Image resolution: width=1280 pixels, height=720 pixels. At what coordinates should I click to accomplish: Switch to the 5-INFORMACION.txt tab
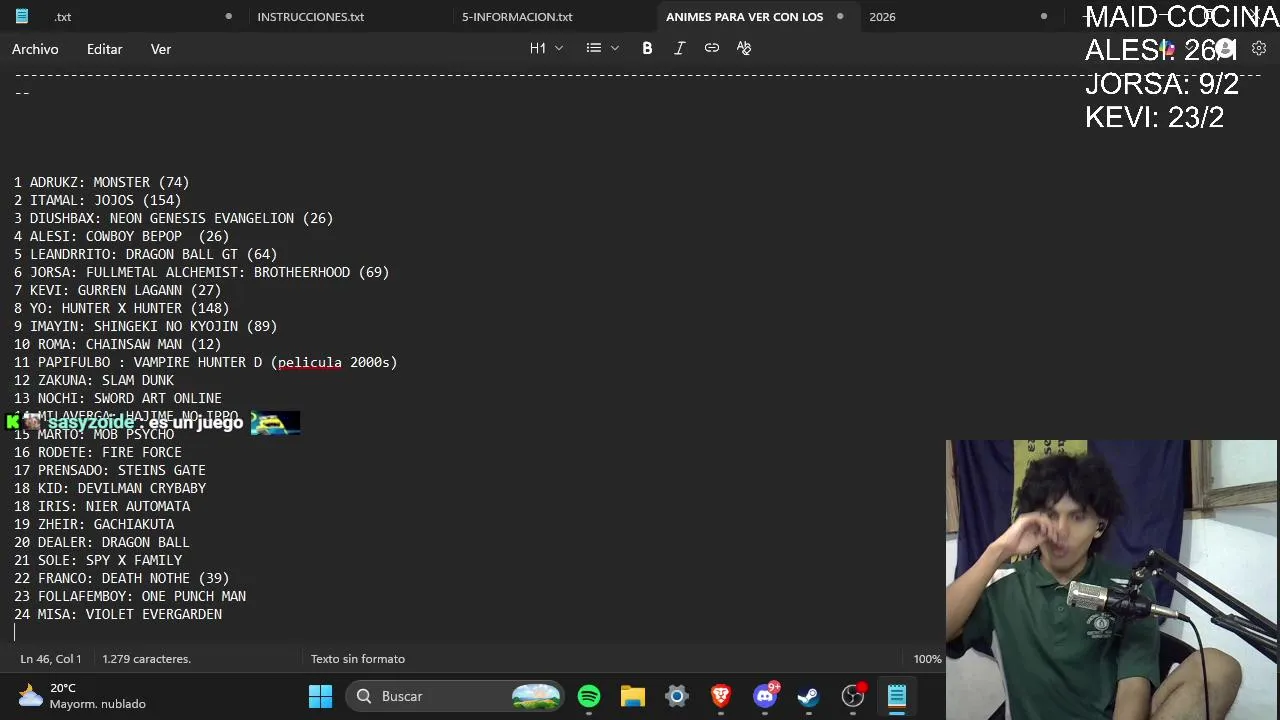point(517,17)
